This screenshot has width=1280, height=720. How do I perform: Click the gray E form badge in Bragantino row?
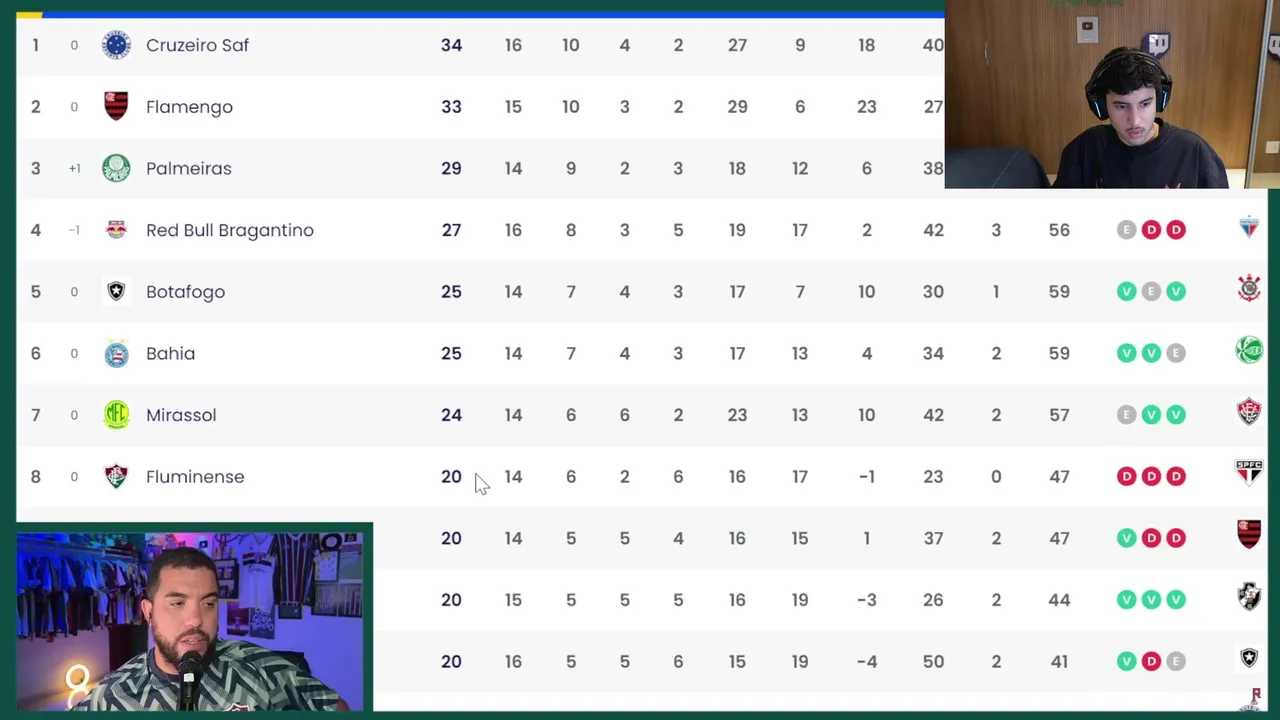[1127, 230]
